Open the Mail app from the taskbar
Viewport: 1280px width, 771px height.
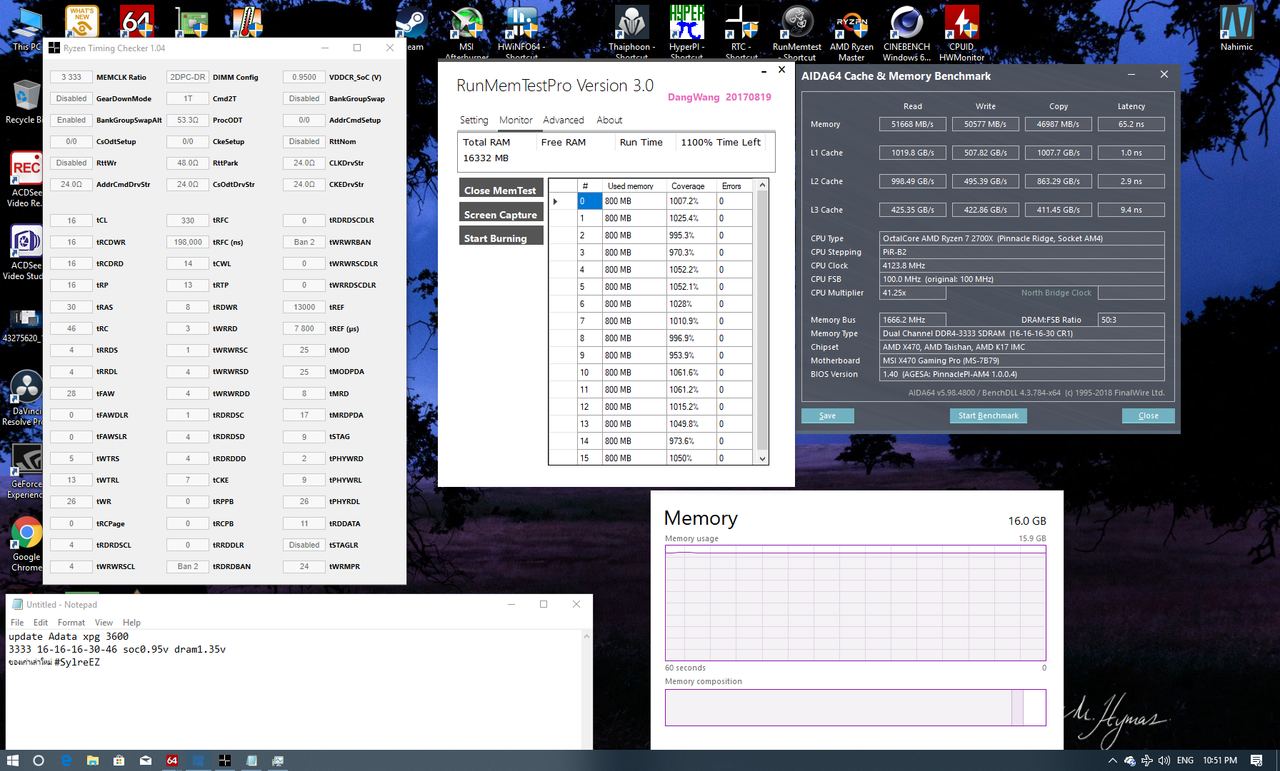tap(145, 760)
